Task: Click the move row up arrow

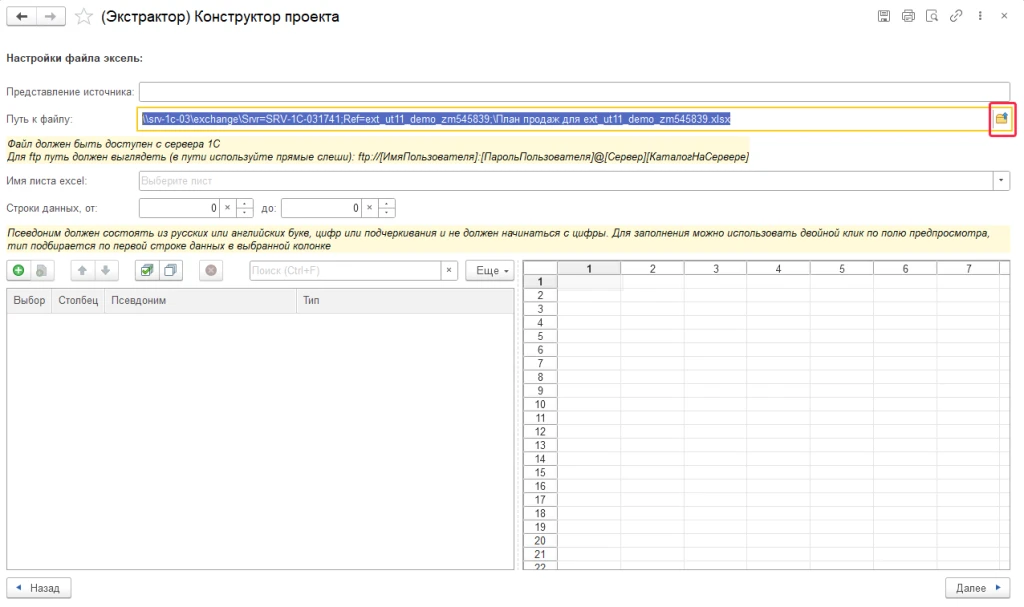Action: click(x=85, y=270)
